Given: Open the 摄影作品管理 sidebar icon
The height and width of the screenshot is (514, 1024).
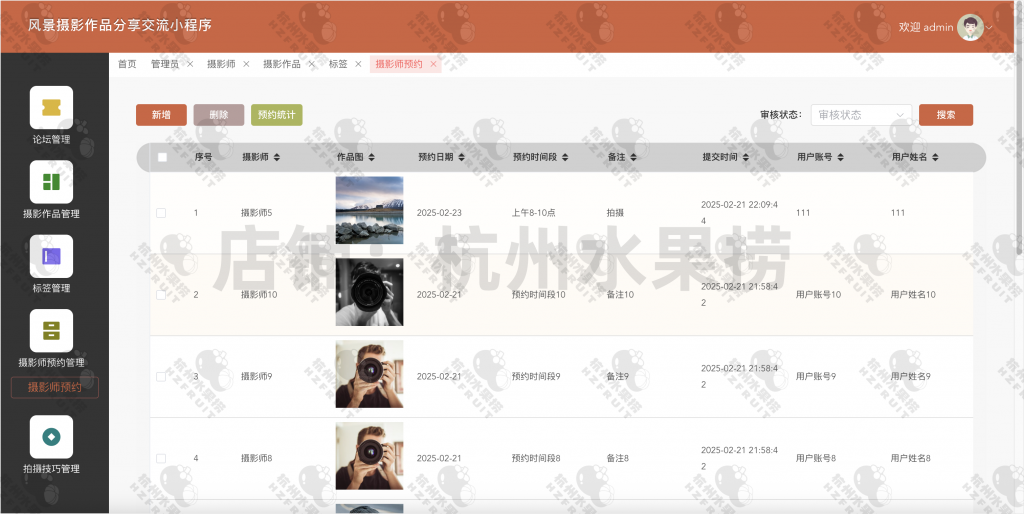Looking at the screenshot, I should tap(51, 182).
